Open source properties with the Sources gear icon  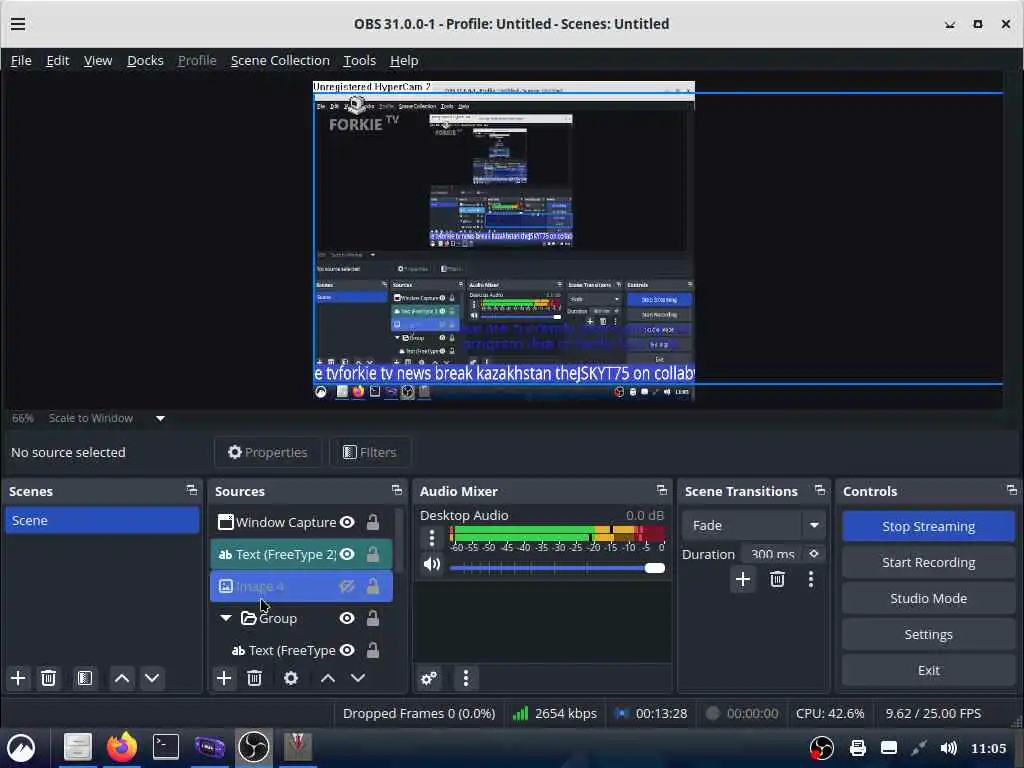(x=291, y=678)
